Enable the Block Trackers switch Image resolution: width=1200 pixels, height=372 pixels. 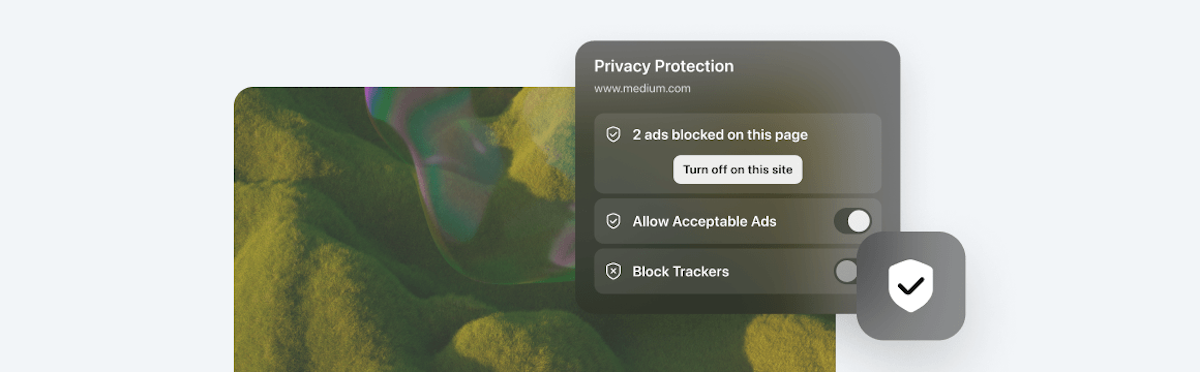[846, 271]
